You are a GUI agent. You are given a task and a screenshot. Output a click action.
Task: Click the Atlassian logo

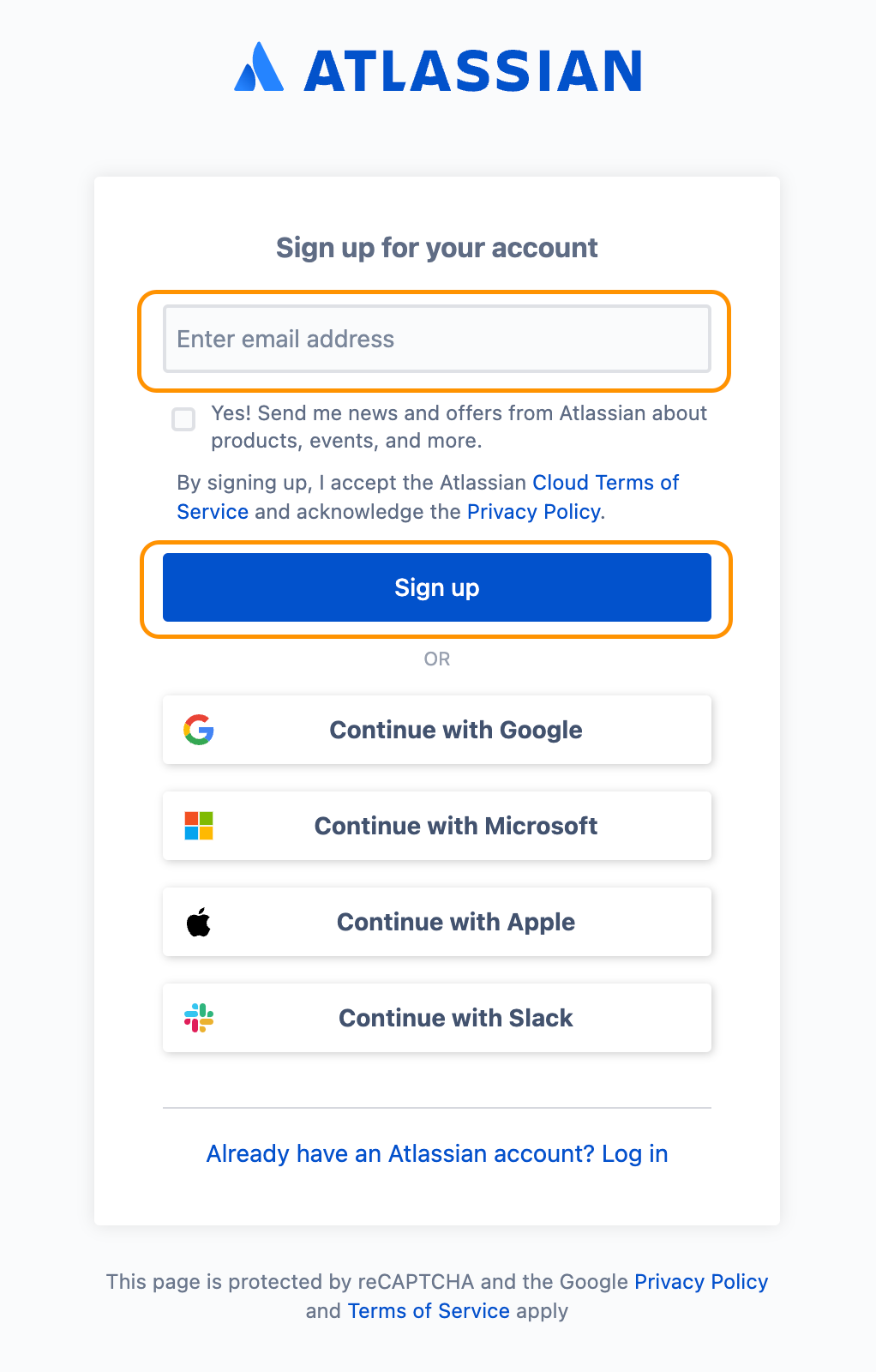[438, 69]
